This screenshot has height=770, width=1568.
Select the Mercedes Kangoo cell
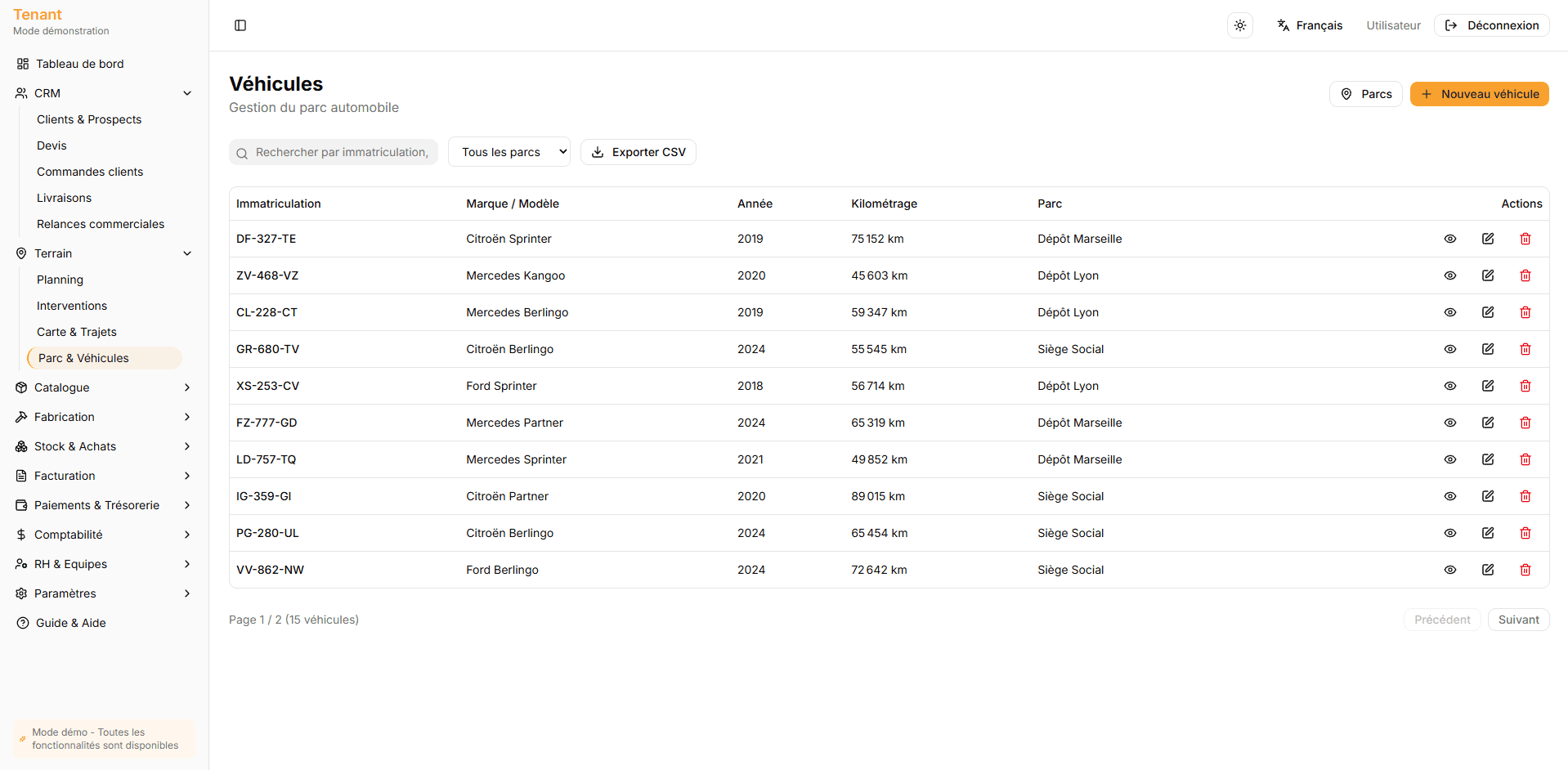coord(516,275)
